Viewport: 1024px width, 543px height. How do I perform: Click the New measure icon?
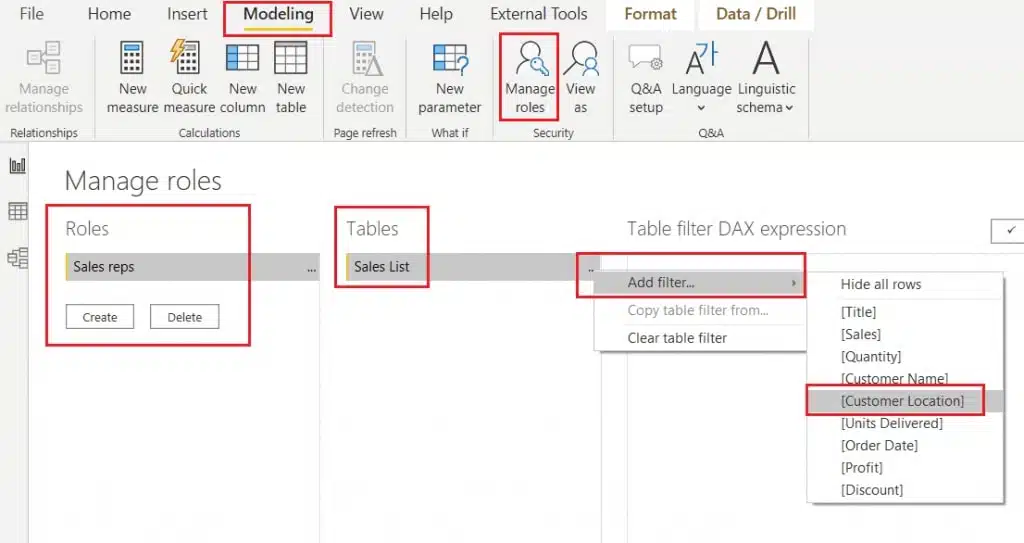point(132,59)
